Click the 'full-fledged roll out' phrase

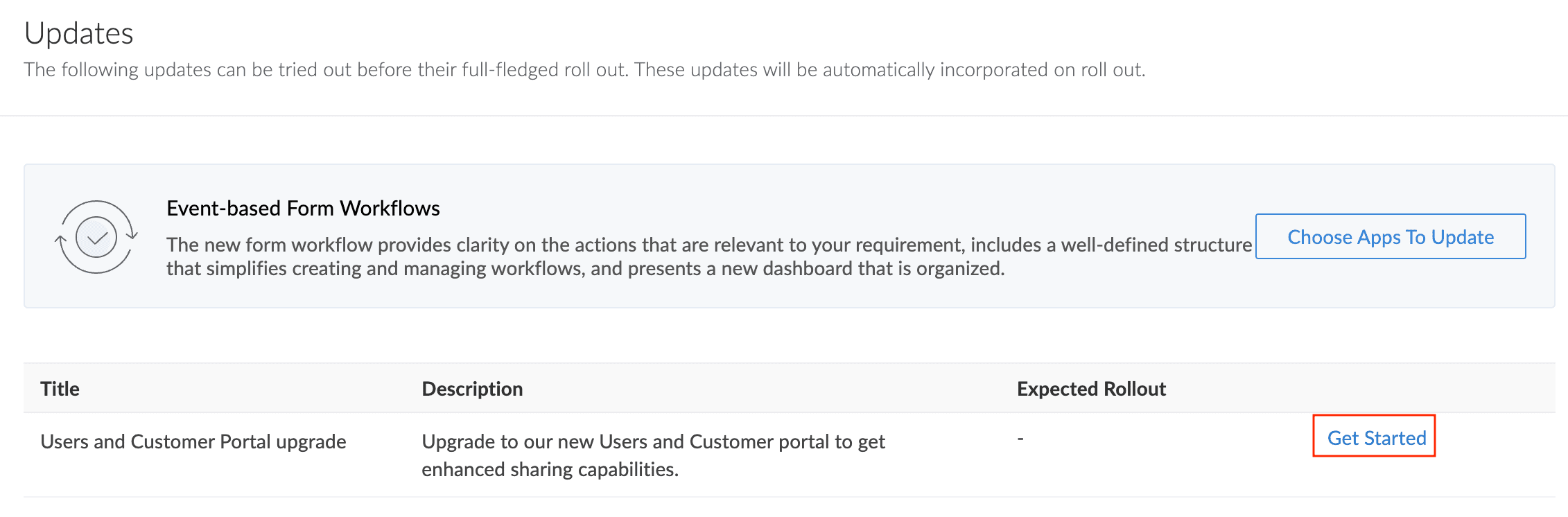coord(543,69)
